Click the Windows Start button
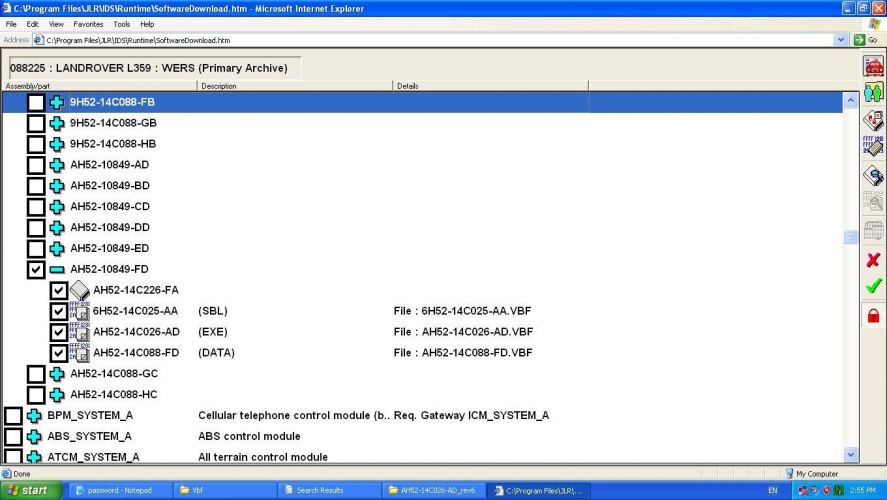The width and height of the screenshot is (887, 500). (31, 490)
